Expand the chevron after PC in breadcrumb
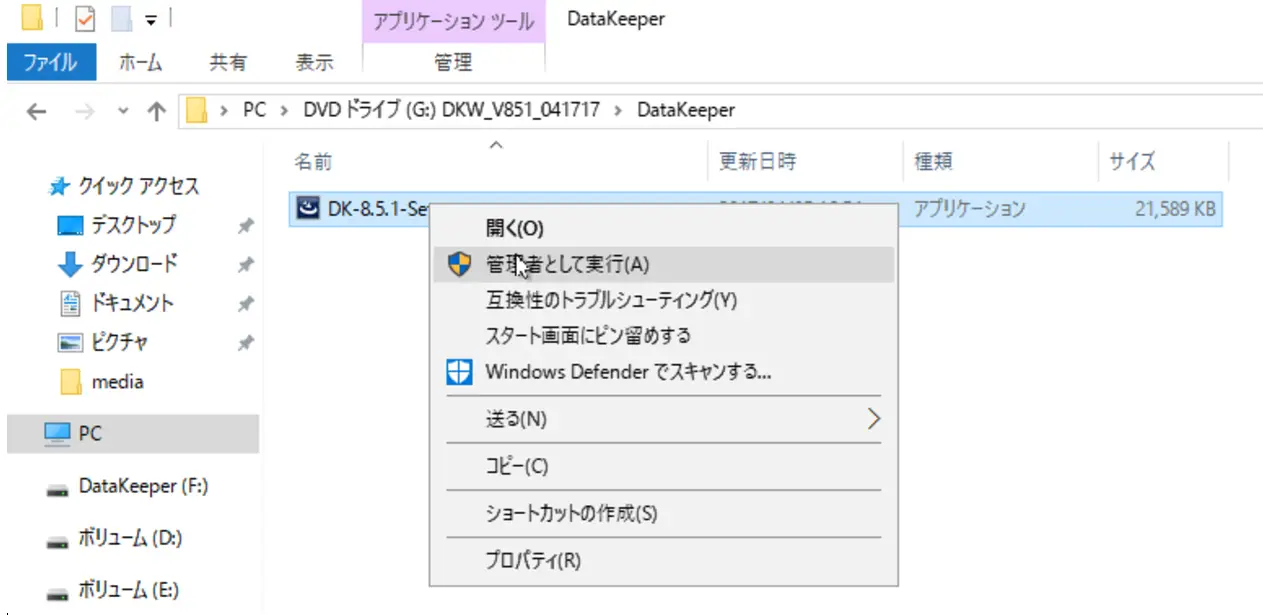The height and width of the screenshot is (615, 1263). [285, 110]
